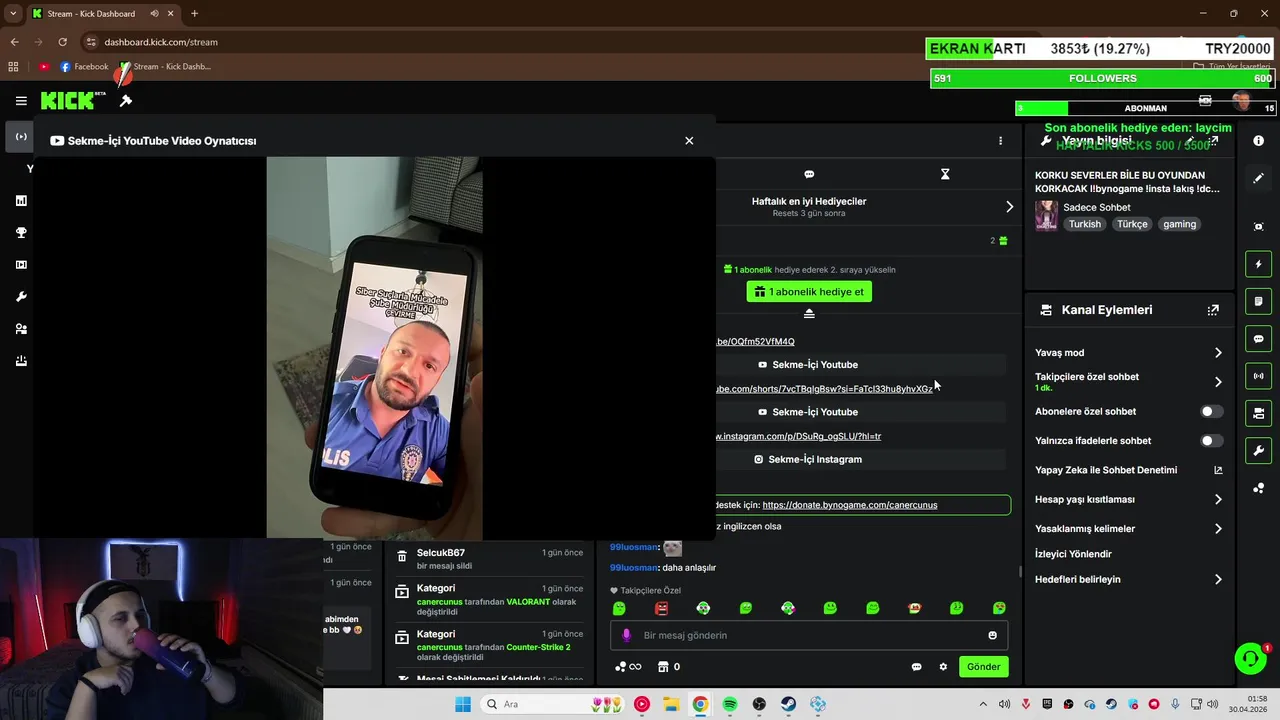Click the taskbar search box Ara
1280x720 pixels.
pyautogui.click(x=553, y=704)
